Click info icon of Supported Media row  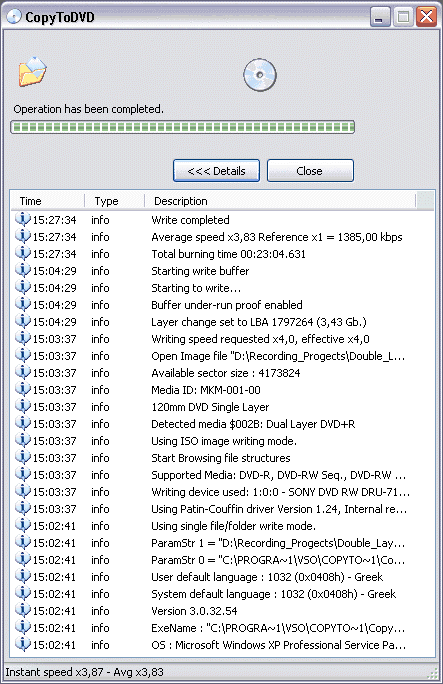tap(23, 474)
